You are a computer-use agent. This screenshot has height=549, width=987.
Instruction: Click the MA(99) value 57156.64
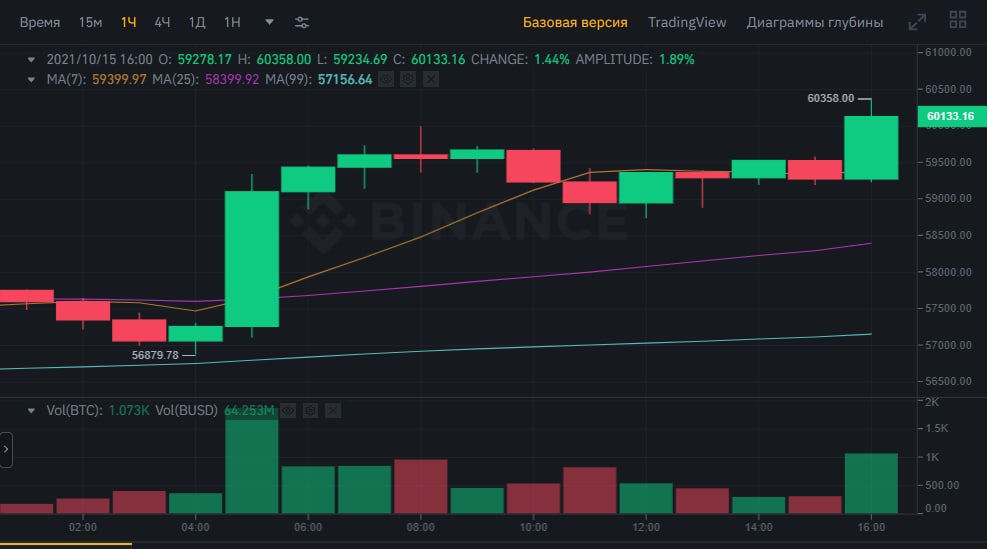point(345,79)
